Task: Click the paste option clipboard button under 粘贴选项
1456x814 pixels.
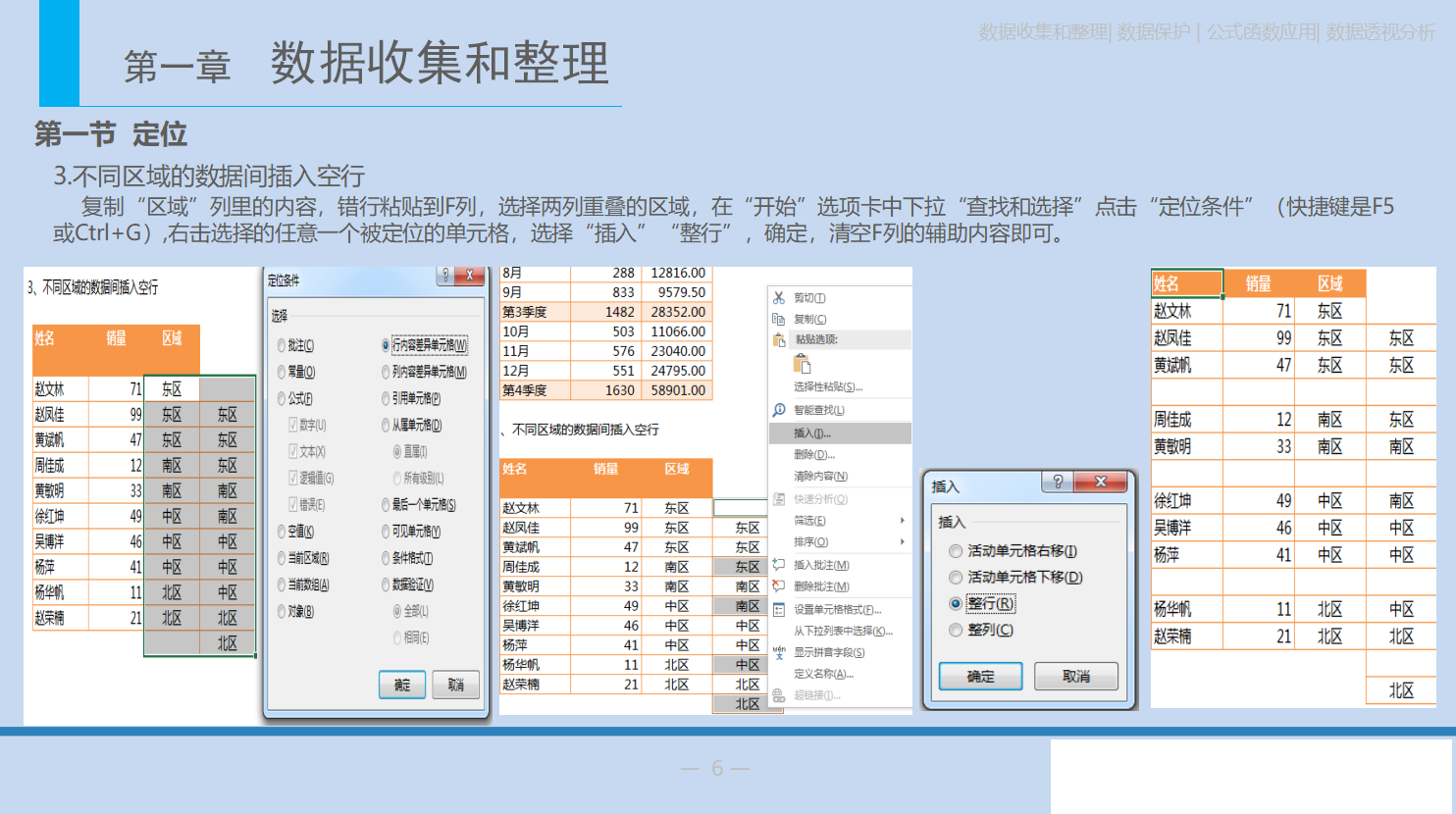Action: 802,364
